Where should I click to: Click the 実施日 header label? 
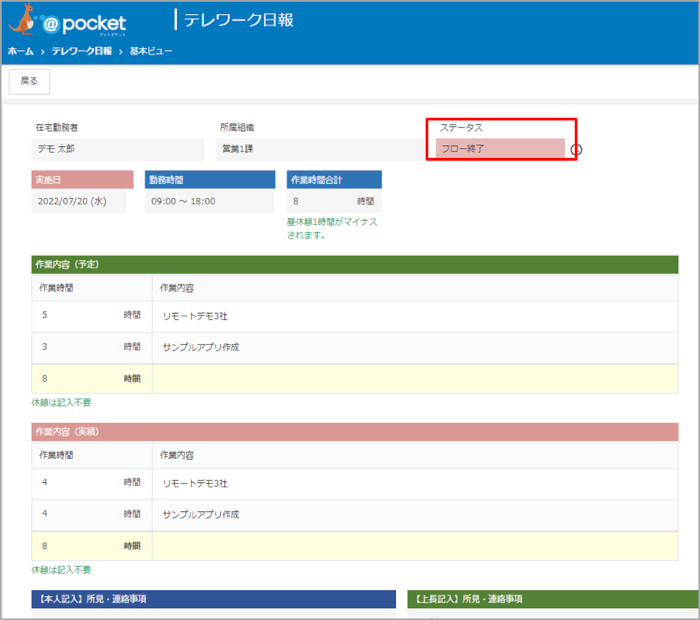pos(82,180)
